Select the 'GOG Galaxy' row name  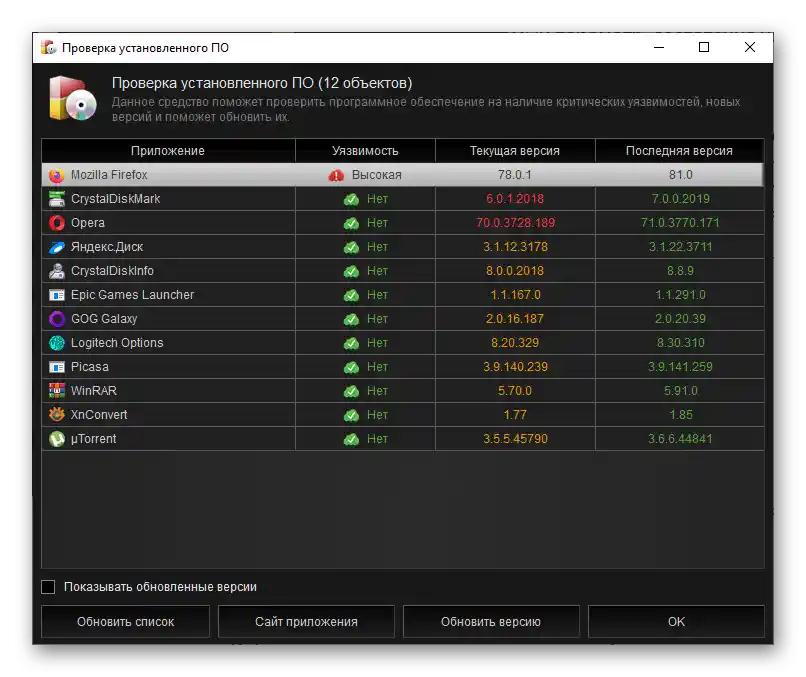(104, 319)
